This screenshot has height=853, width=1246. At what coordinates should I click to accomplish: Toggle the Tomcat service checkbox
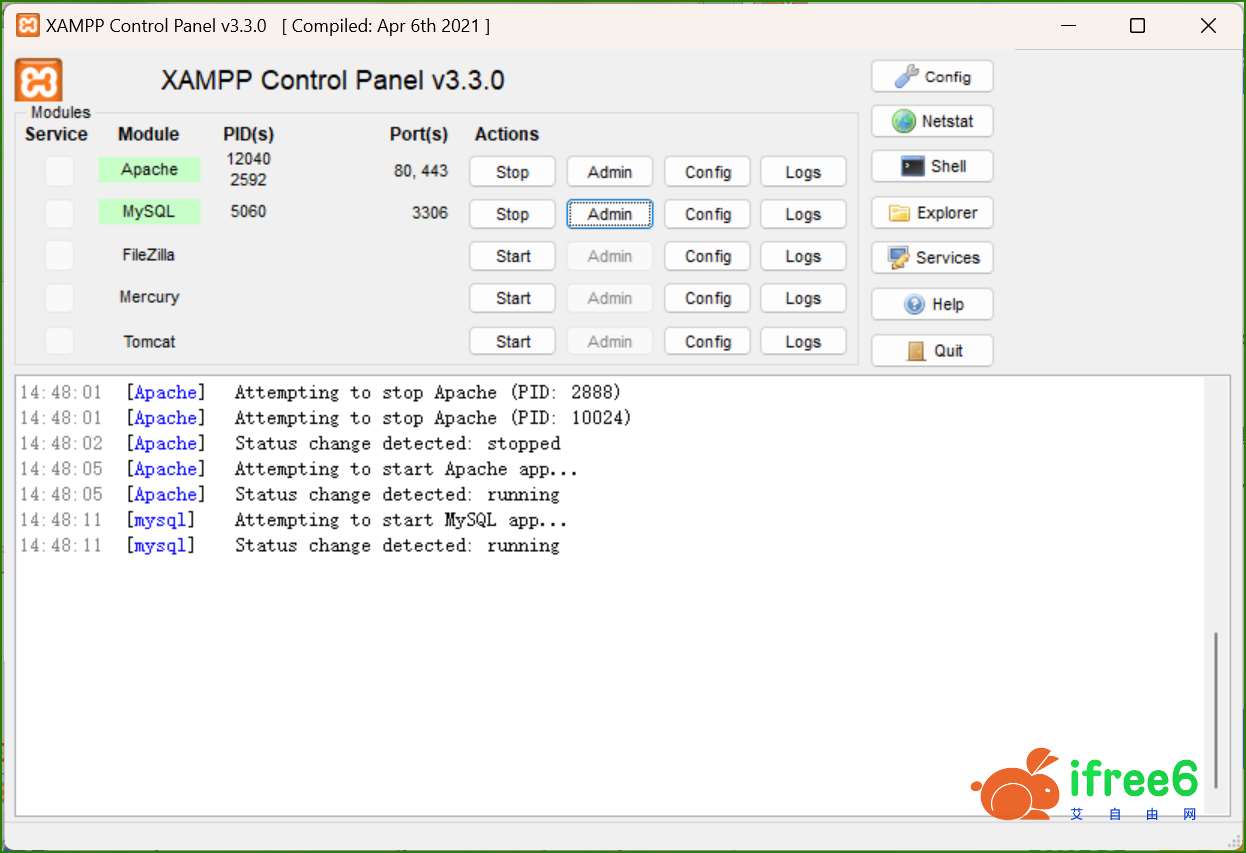click(x=60, y=341)
